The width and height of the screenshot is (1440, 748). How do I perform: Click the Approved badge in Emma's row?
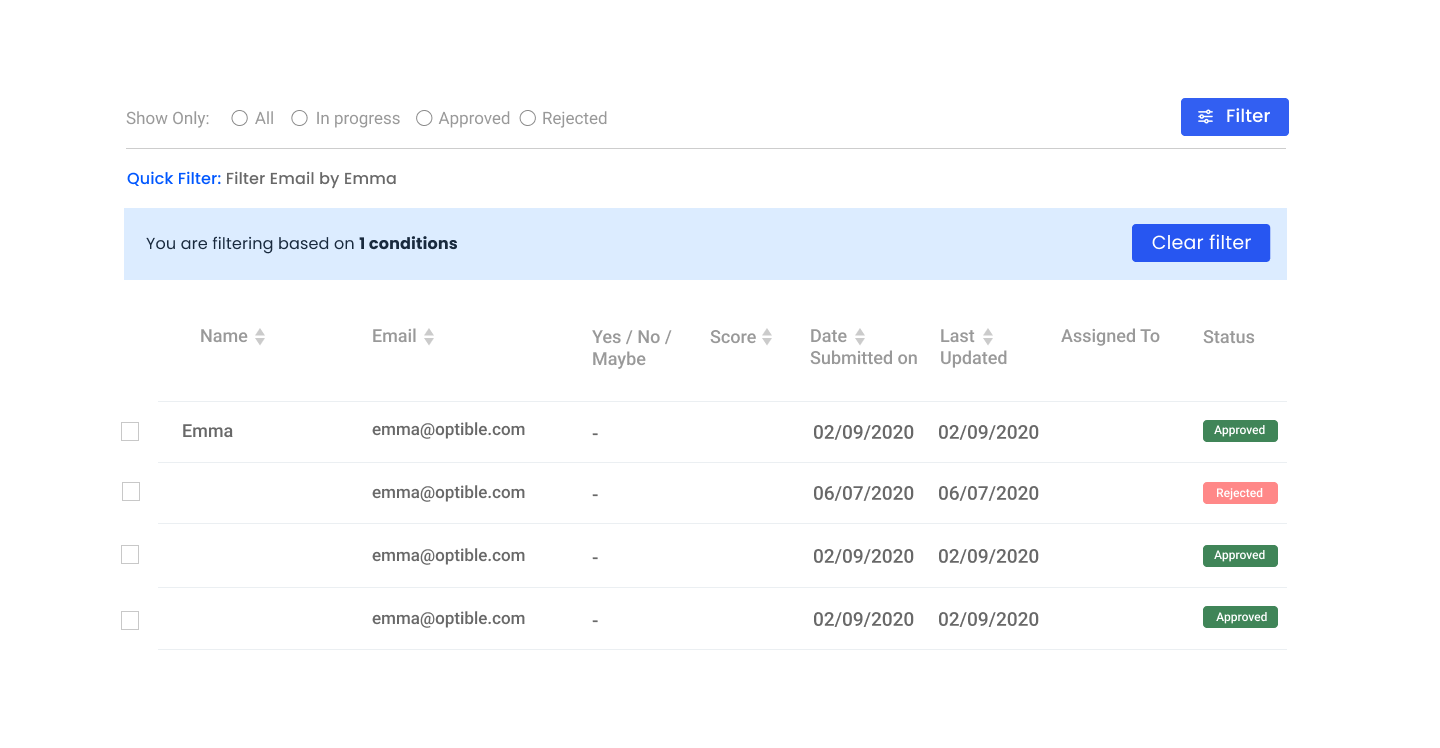(x=1239, y=431)
